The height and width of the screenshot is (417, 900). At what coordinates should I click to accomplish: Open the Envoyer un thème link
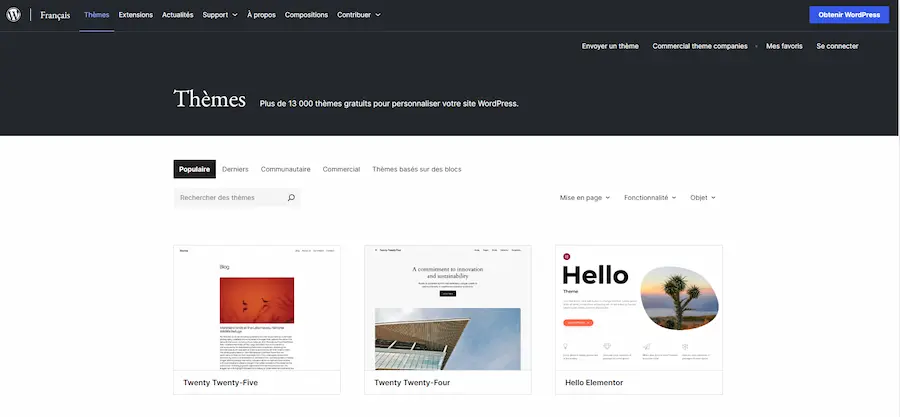(x=610, y=46)
